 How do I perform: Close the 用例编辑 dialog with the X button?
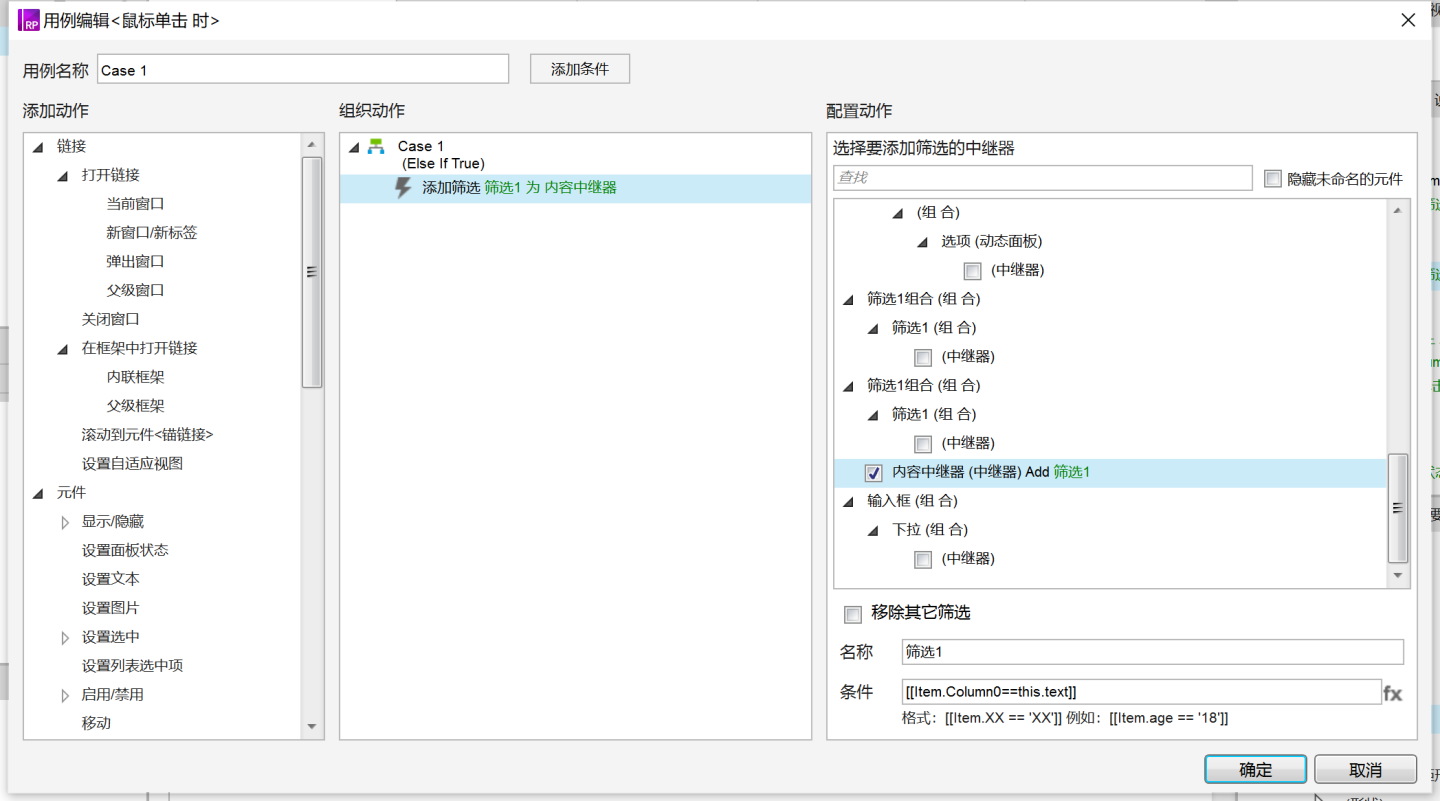click(x=1408, y=20)
